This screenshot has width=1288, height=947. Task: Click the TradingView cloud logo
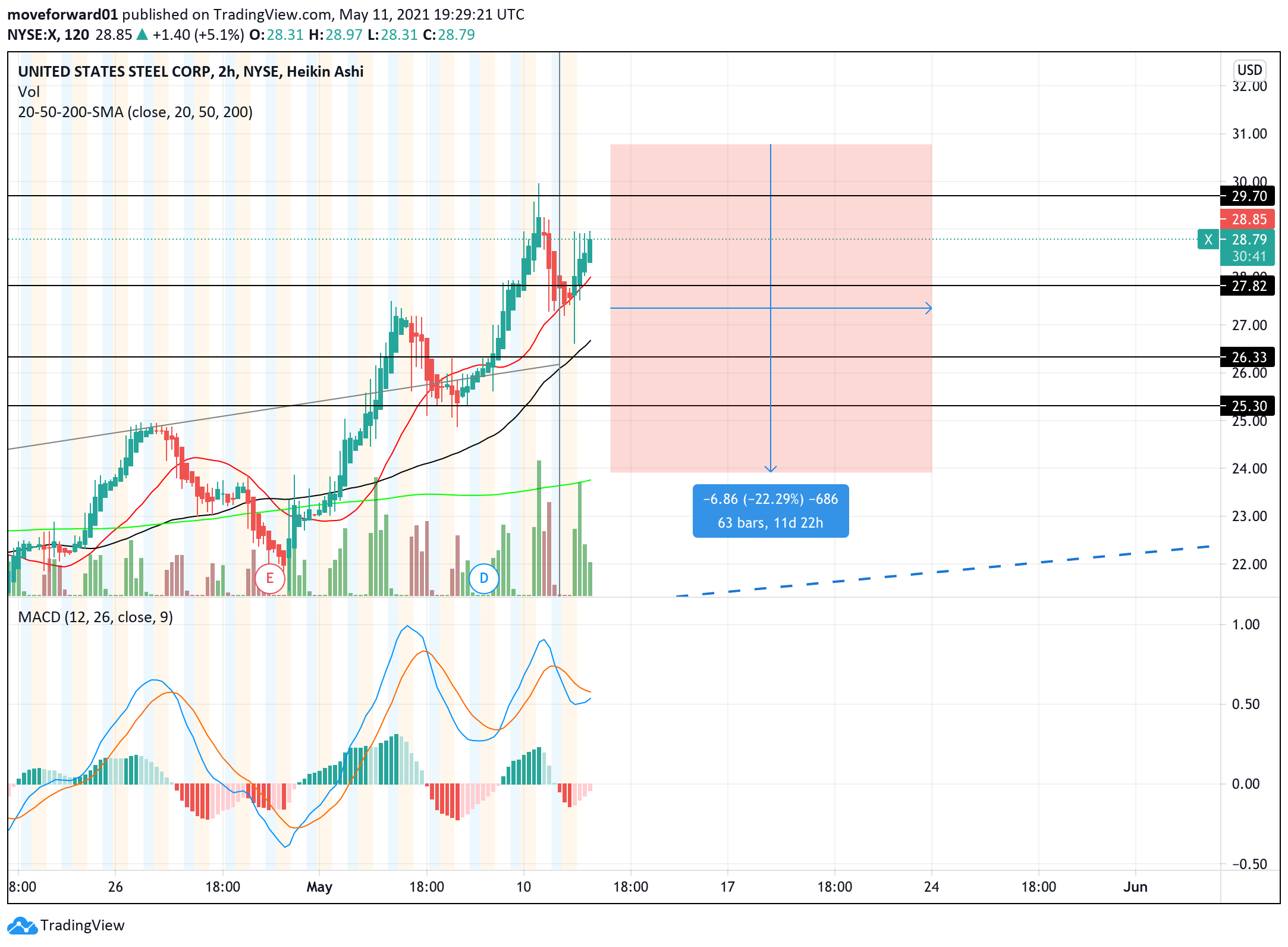pos(22,926)
